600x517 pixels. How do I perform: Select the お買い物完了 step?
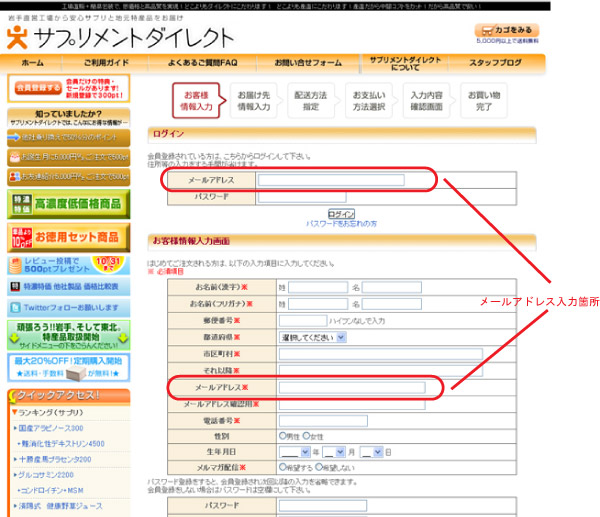[x=484, y=101]
